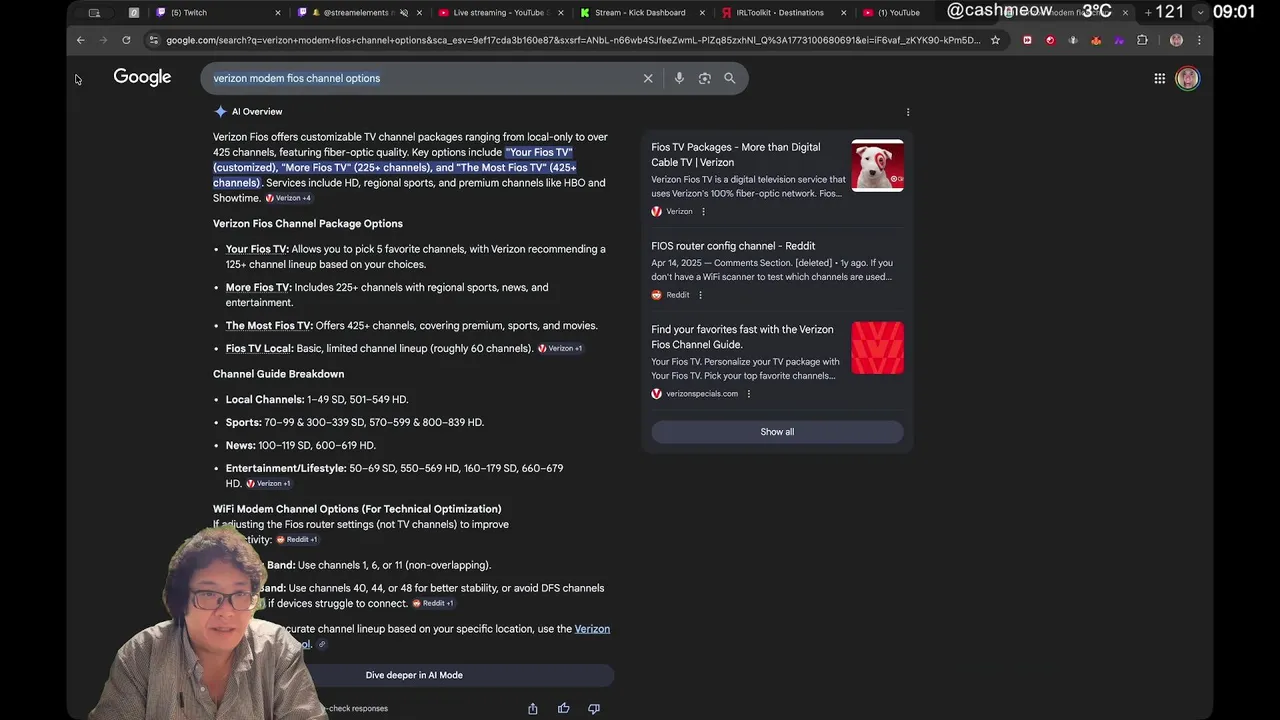Clear the search box with the X icon

pyautogui.click(x=648, y=78)
